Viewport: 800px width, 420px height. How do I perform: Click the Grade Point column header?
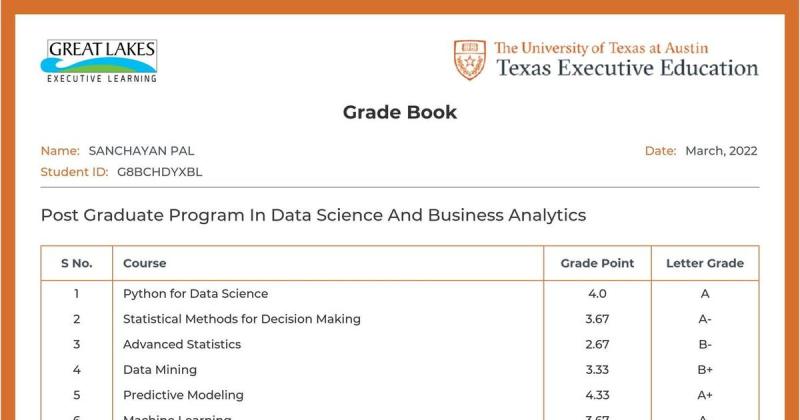[597, 263]
